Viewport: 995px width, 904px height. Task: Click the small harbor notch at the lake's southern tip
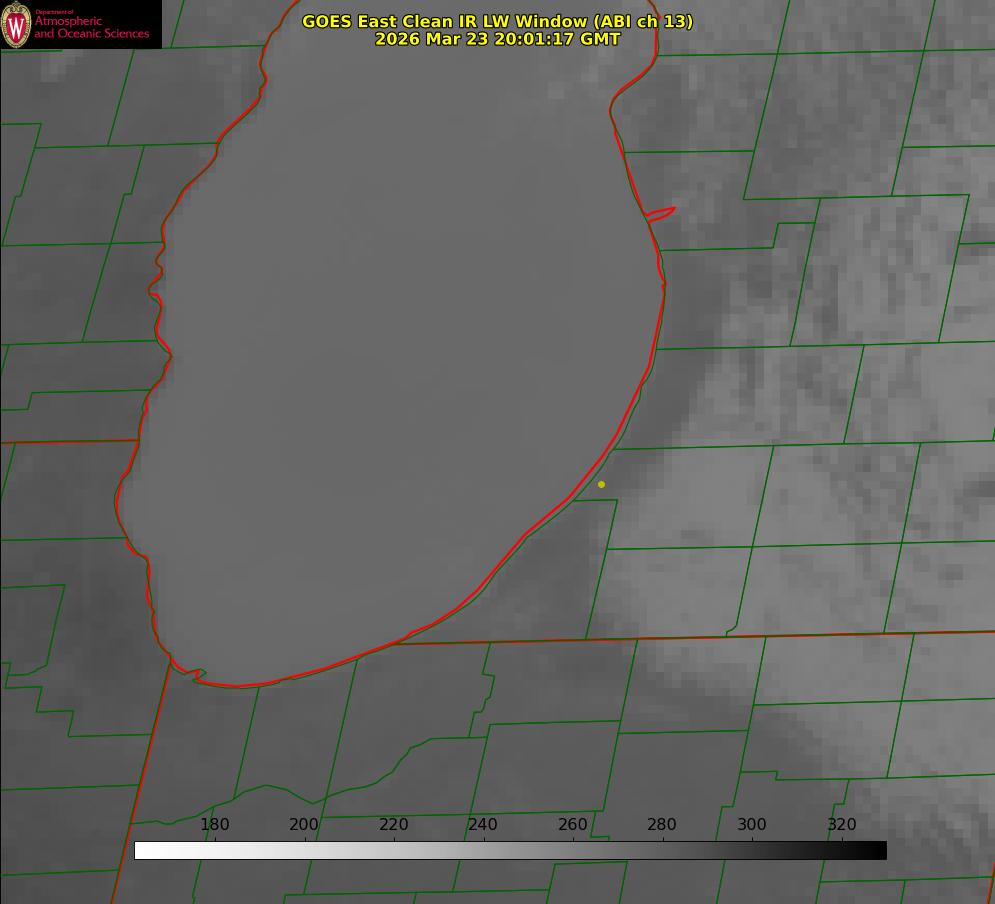pyautogui.click(x=199, y=676)
